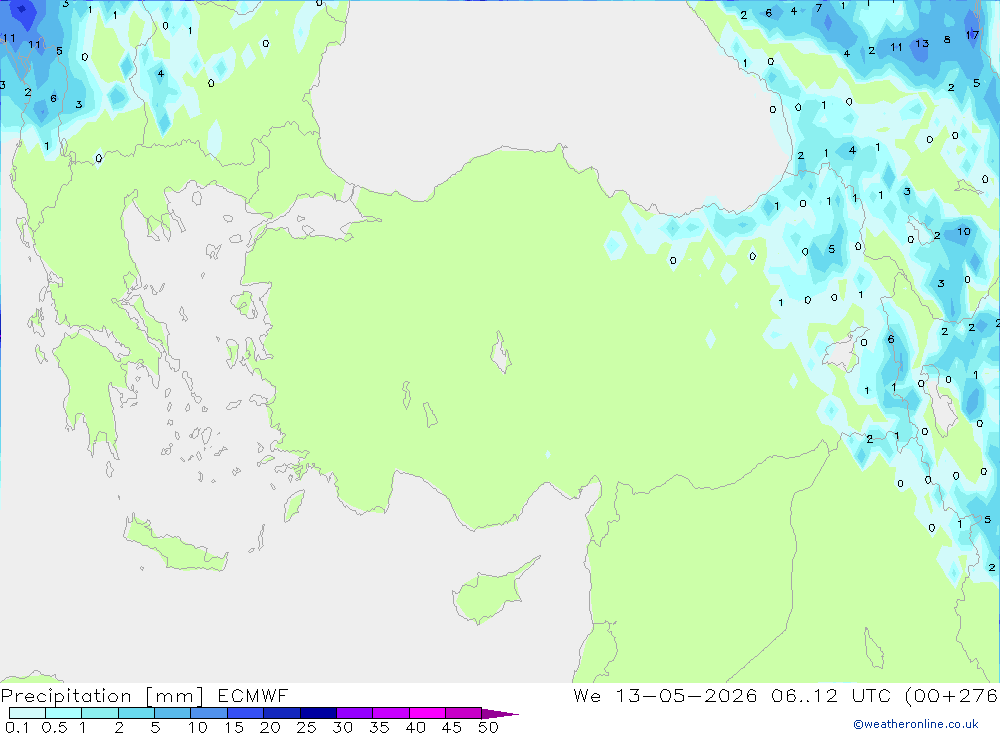Image resolution: width=1000 pixels, height=733 pixels.
Task: Select the 30–35 mm purple legend swatch
Action: click(355, 713)
